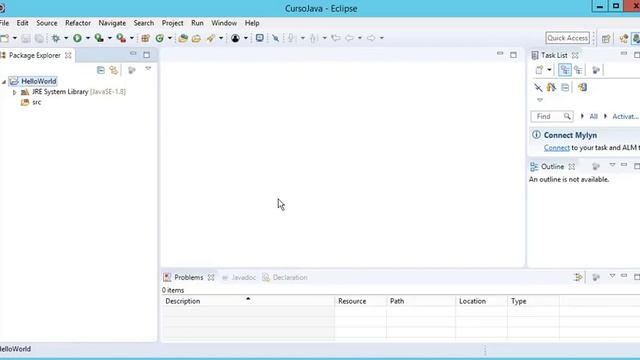Click the Back navigation arrow icon

[x=349, y=38]
